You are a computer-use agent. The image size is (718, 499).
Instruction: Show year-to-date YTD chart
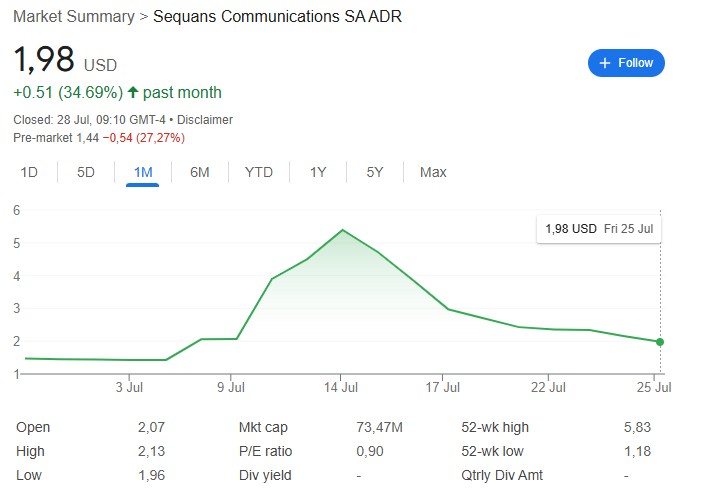(x=259, y=172)
